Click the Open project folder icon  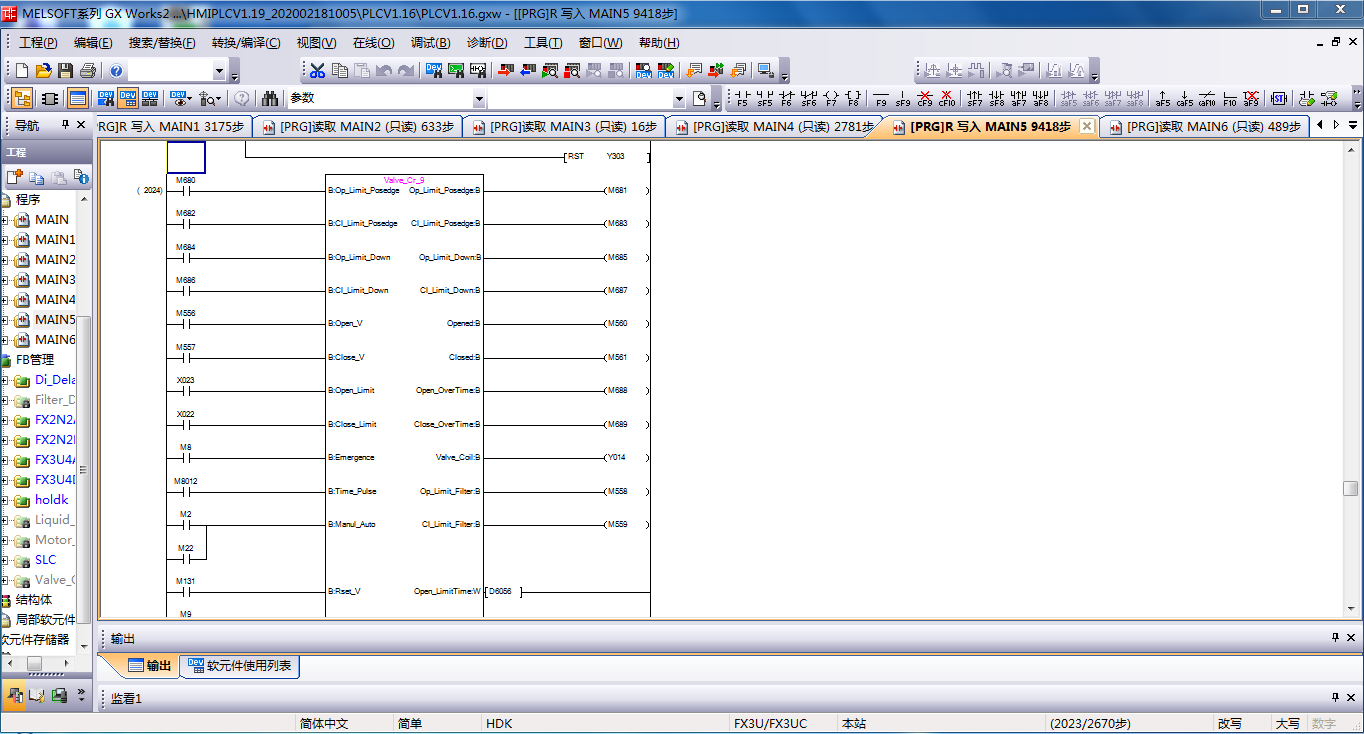(43, 70)
